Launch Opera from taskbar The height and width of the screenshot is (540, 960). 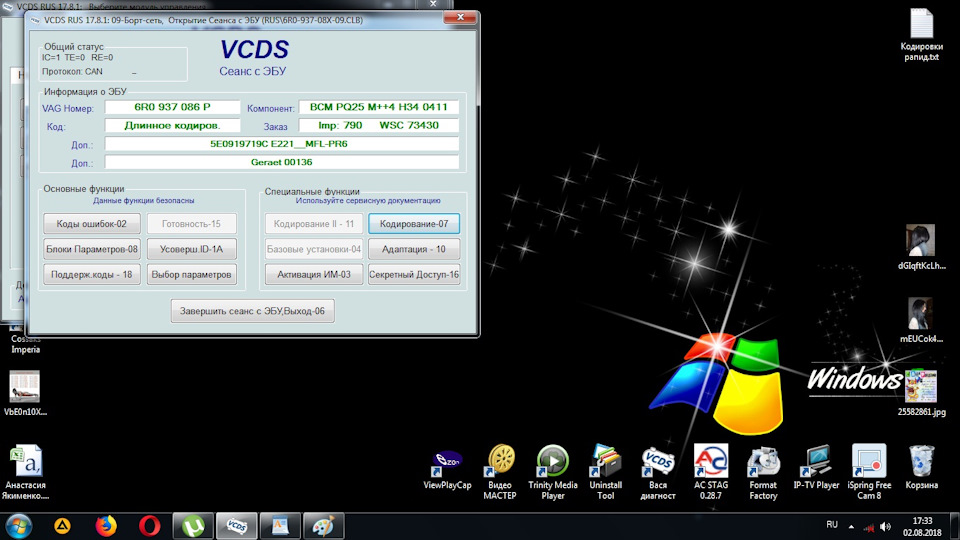150,526
